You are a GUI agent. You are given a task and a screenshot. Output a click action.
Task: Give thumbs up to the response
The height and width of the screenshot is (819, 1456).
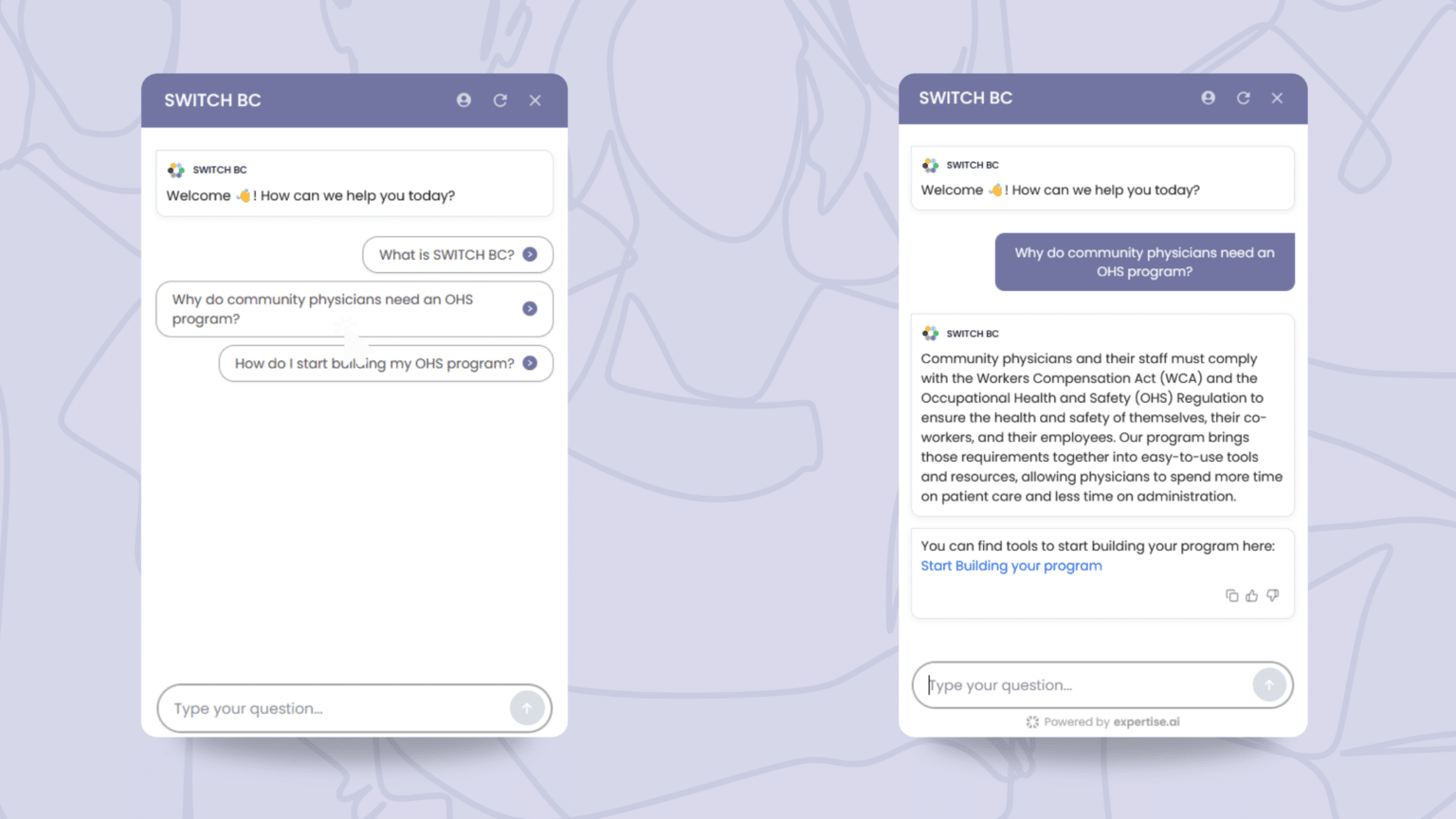[x=1252, y=595]
